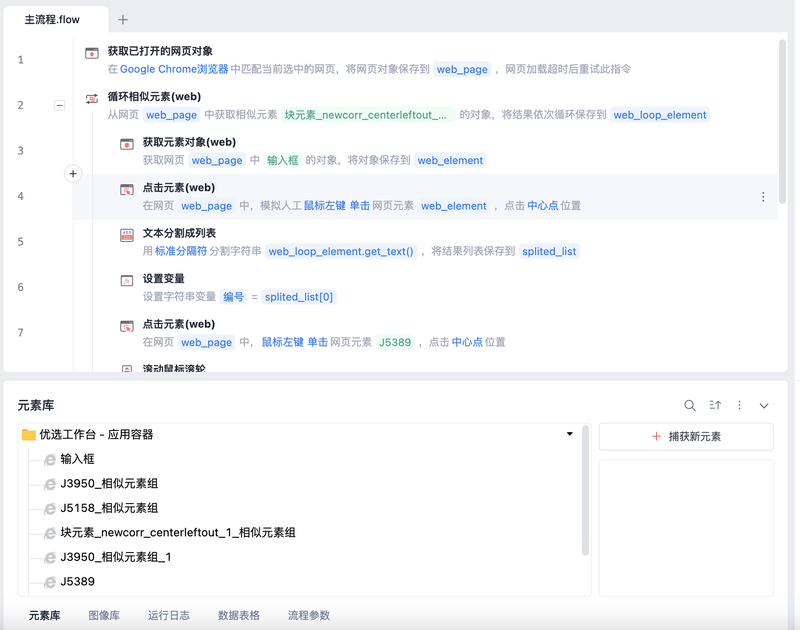Collapse the loop block at line 2
The width and height of the screenshot is (800, 630).
tap(60, 105)
